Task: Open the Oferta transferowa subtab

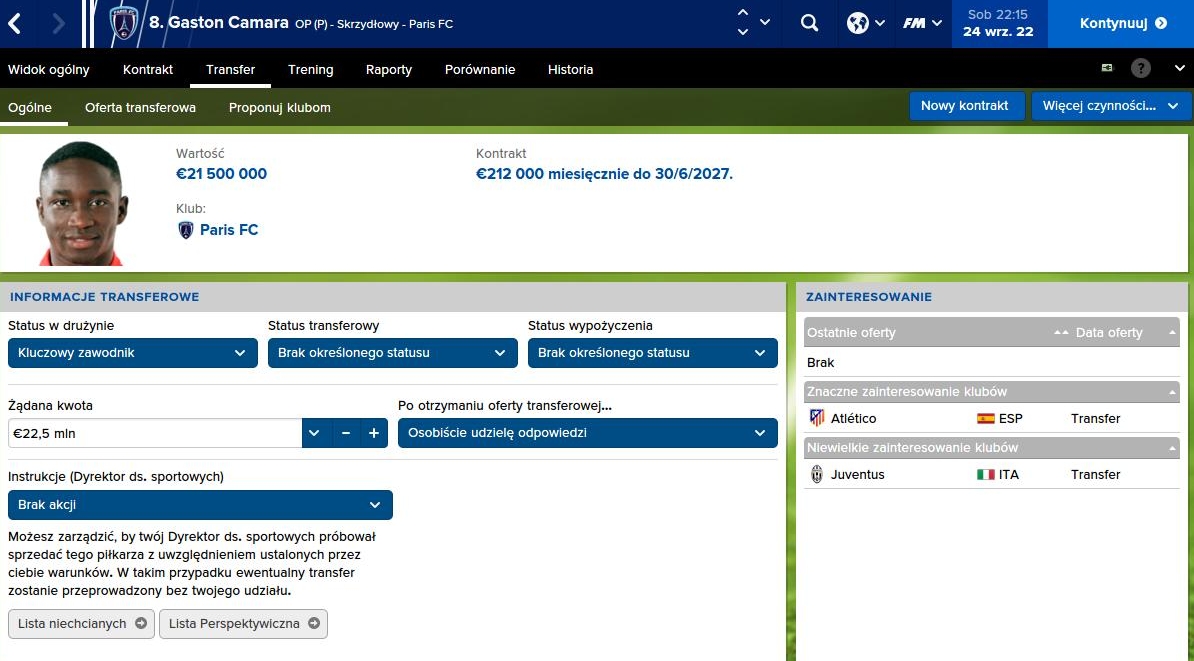Action: [140, 107]
